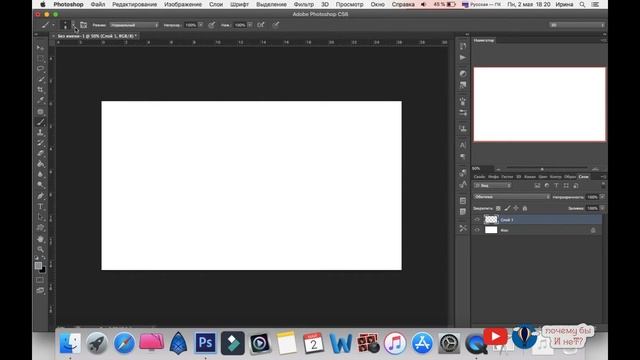Screen dimensions: 640x360
Task: Open the workspace switcher in options bar
Action: (x=577, y=25)
